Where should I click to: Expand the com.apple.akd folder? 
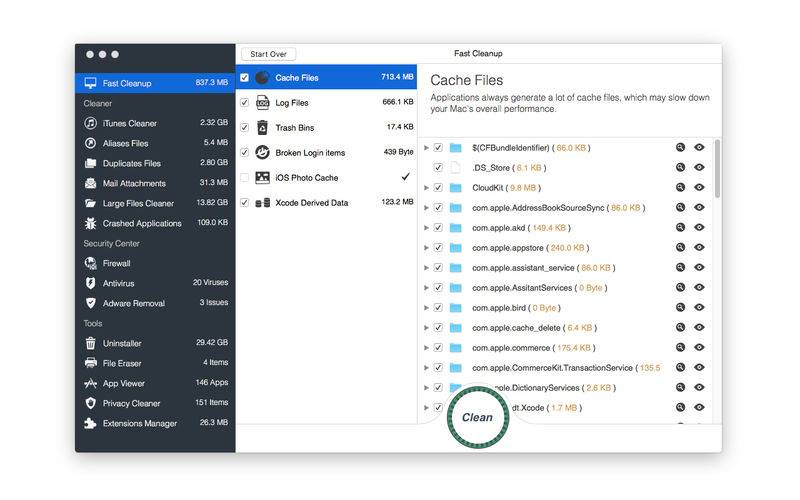click(x=426, y=228)
